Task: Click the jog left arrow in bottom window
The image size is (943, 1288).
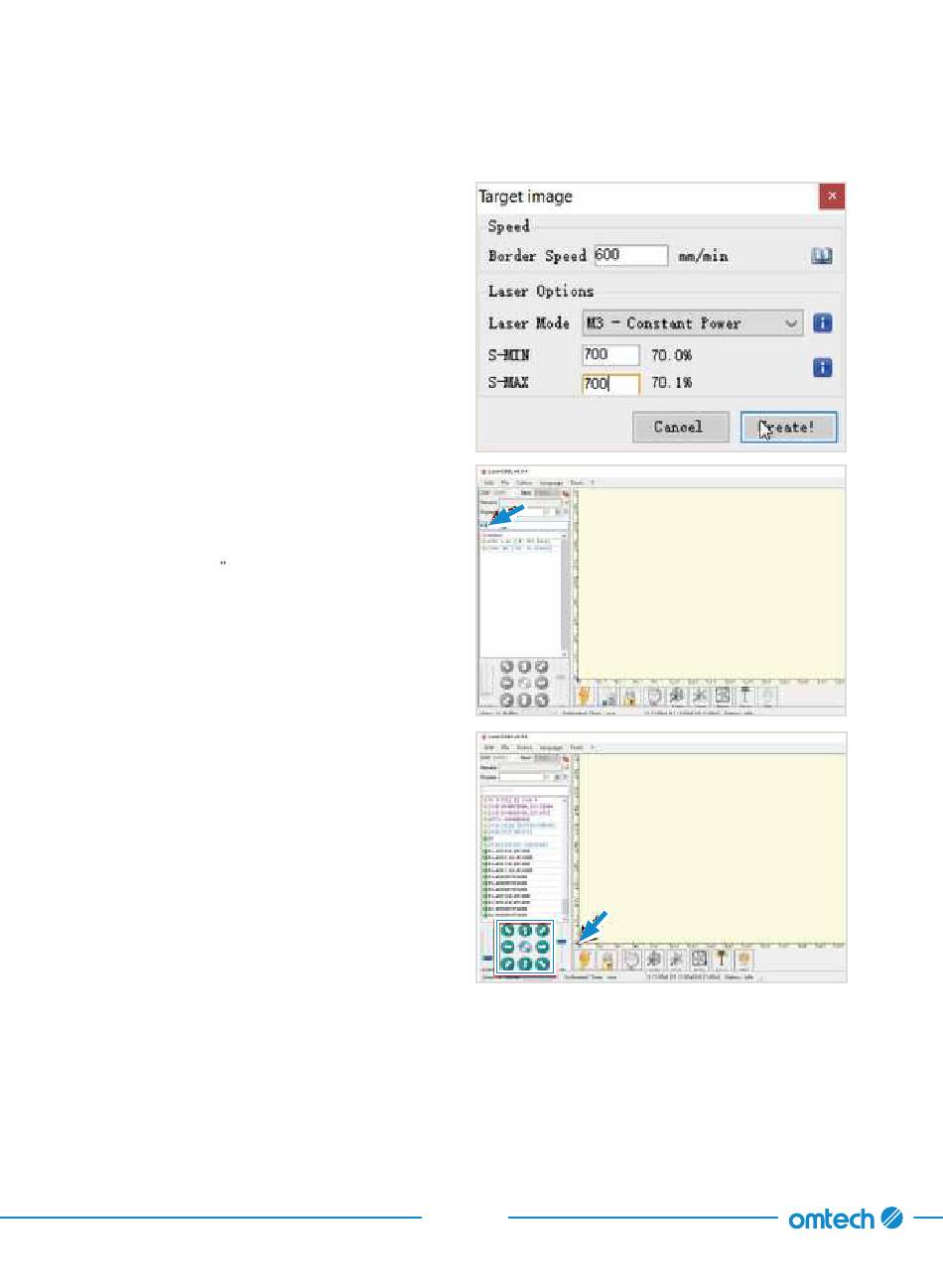Action: tap(507, 947)
